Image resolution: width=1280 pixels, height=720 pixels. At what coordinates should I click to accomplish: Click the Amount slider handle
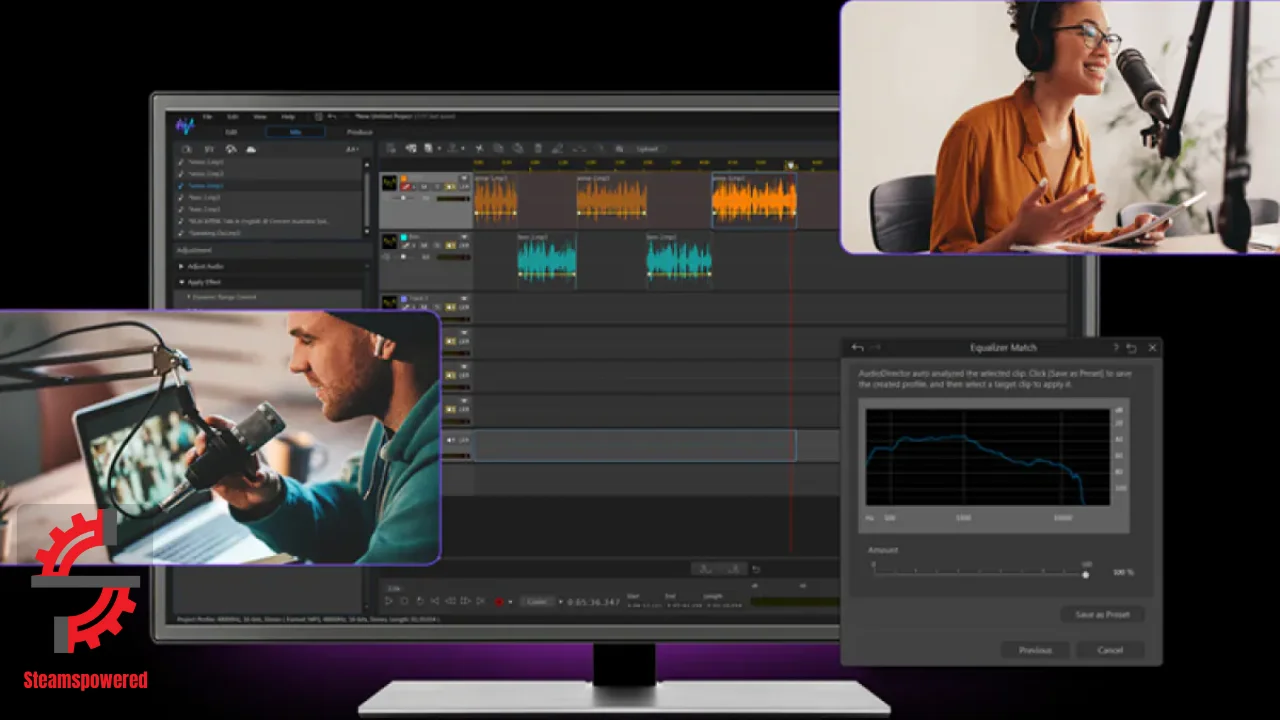pos(1085,574)
